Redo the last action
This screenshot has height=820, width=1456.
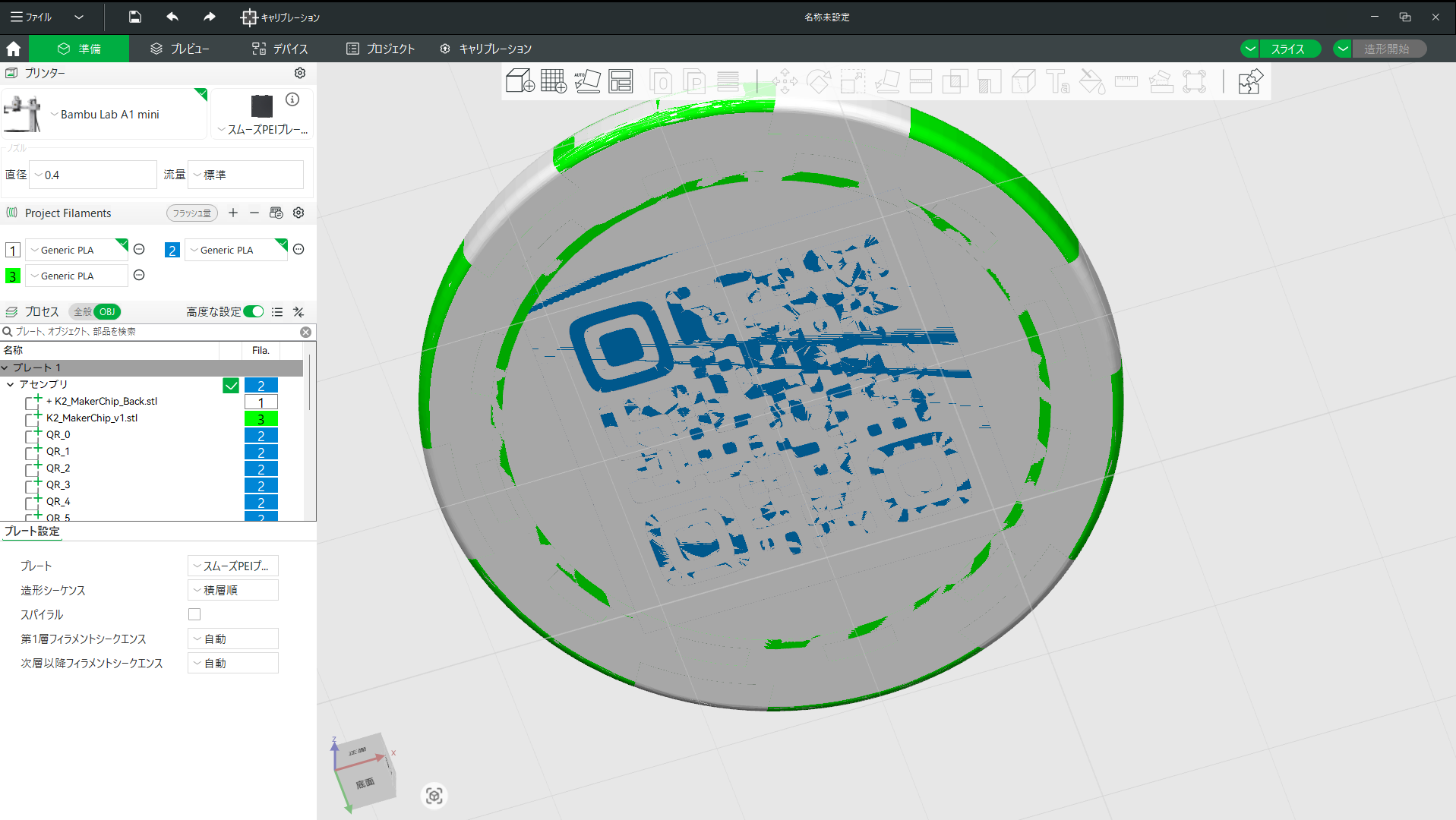210,17
